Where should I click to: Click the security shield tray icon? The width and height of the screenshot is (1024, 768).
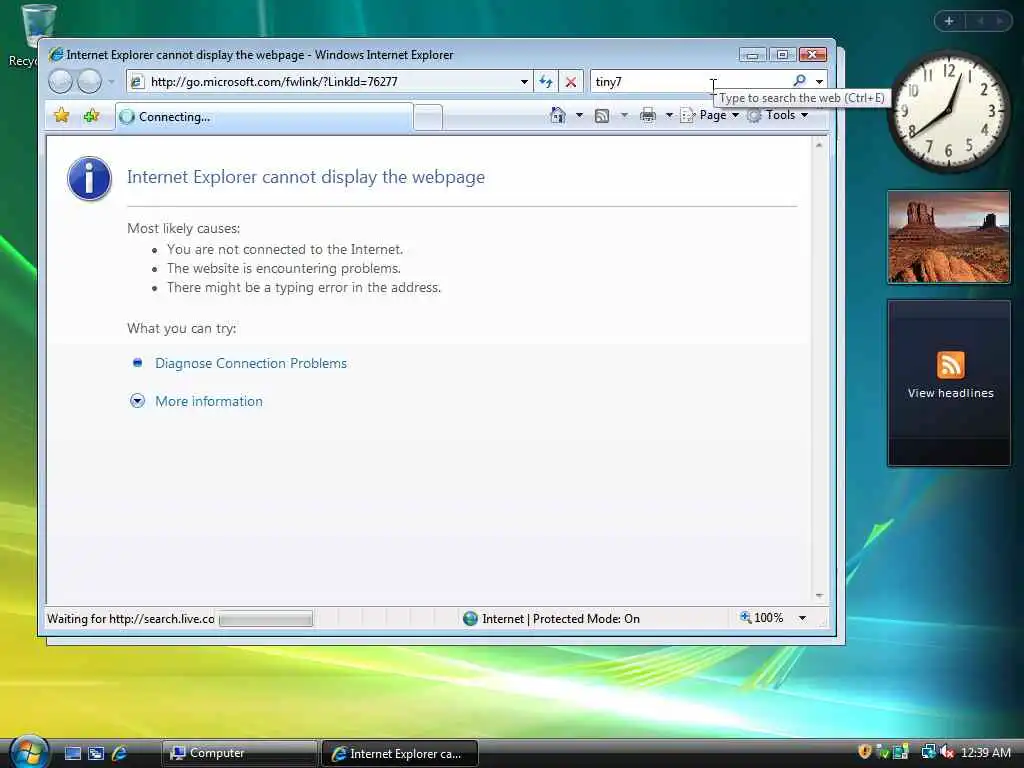pyautogui.click(x=865, y=752)
